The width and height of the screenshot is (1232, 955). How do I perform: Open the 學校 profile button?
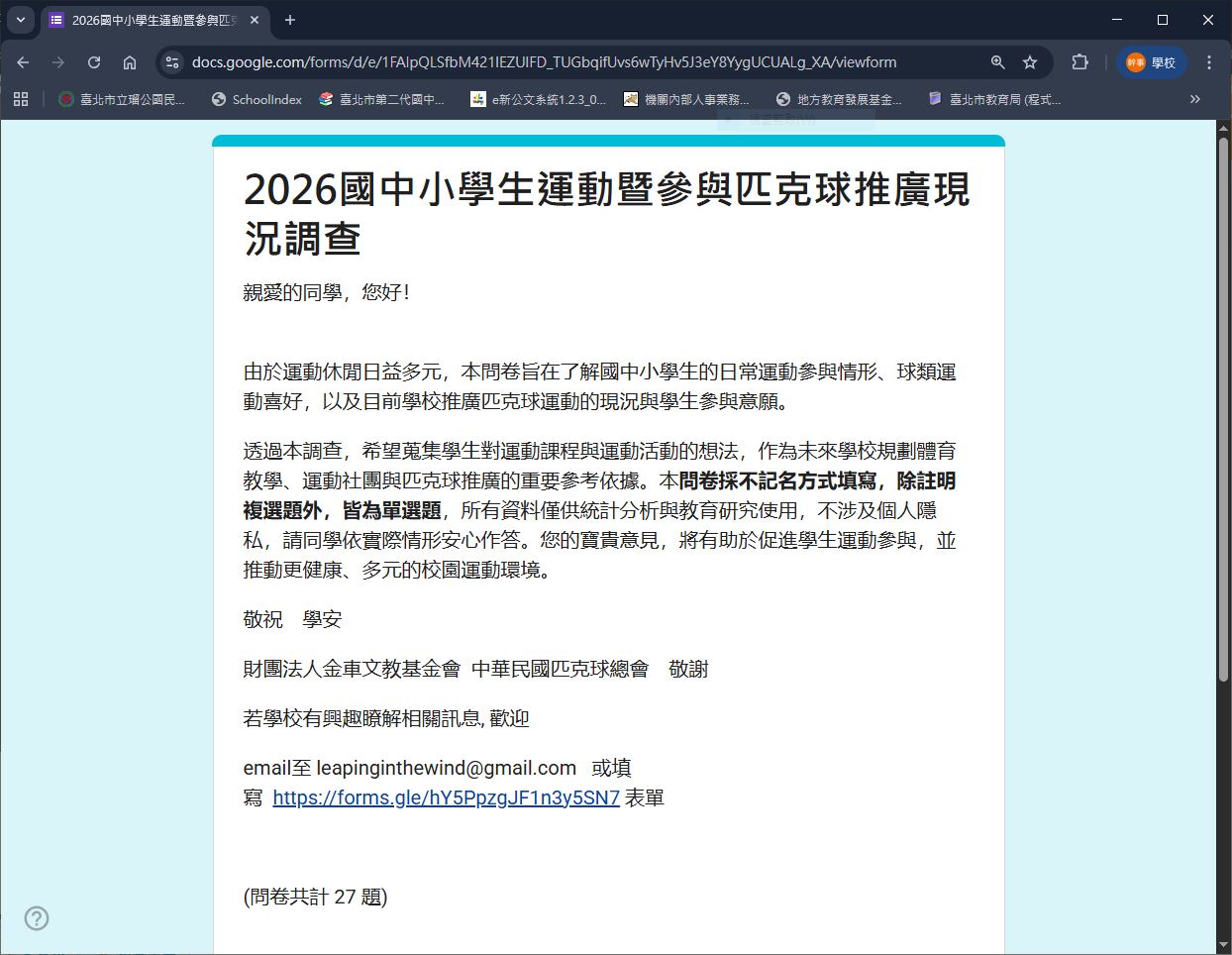point(1151,62)
